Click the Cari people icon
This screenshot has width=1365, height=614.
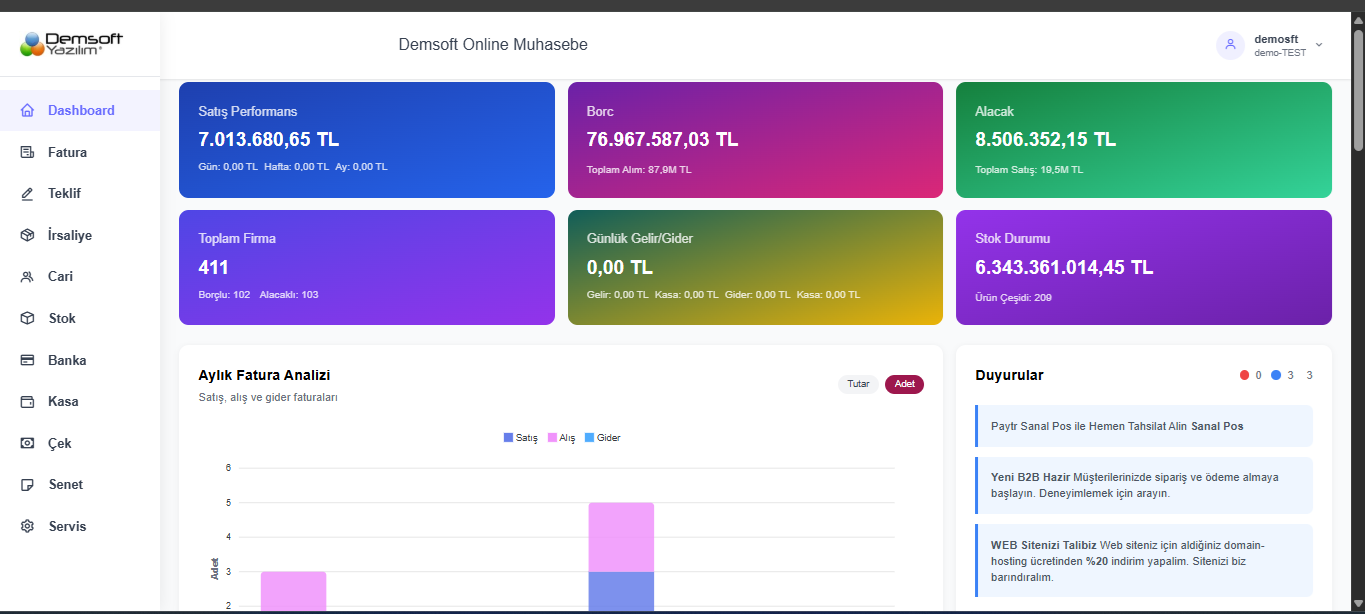pos(27,277)
